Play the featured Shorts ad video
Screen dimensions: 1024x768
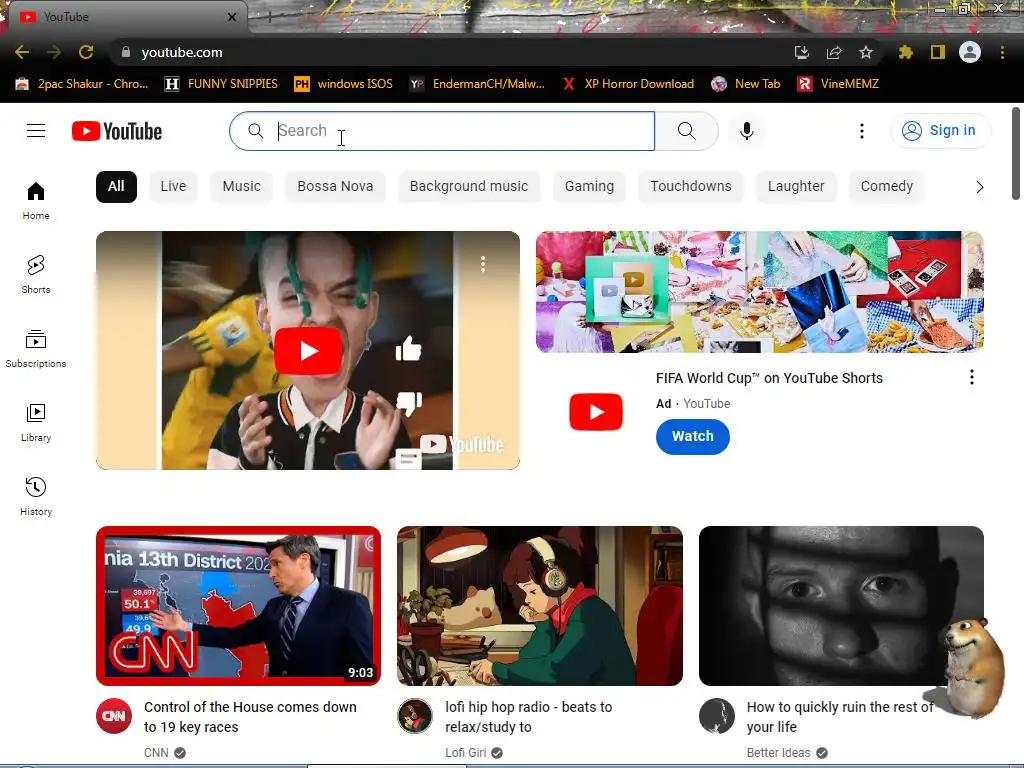coord(308,351)
